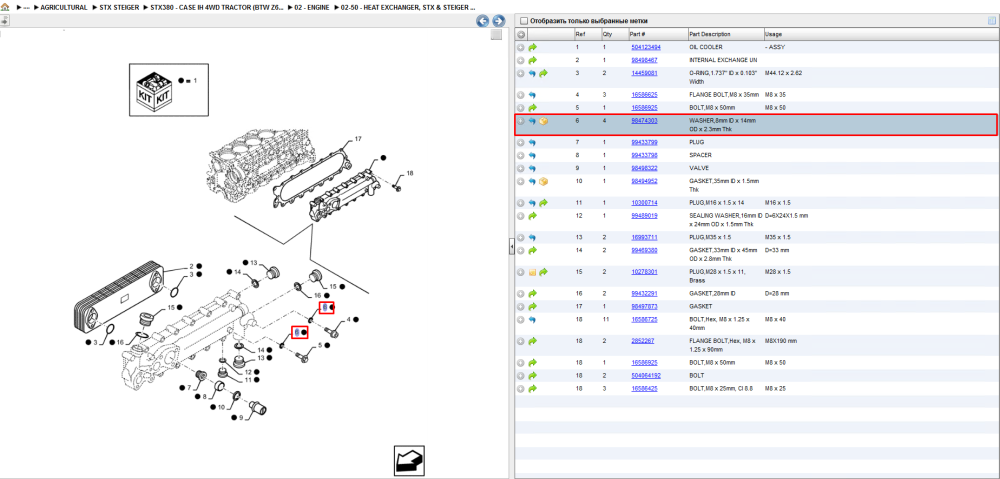
Task: Sort by the Part Description column header
Action: [710, 34]
